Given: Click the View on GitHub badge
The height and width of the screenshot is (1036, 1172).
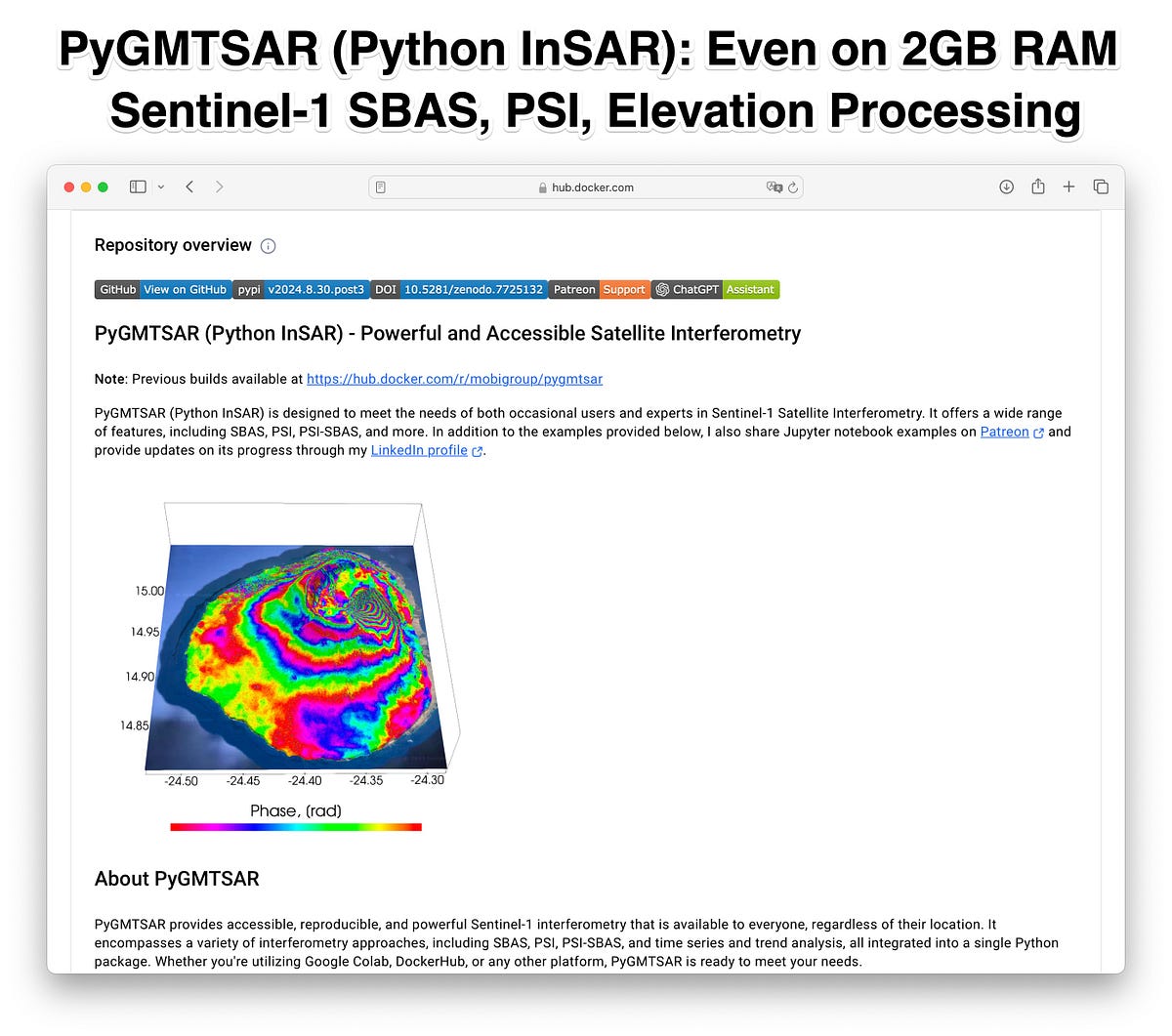Looking at the screenshot, I should pyautogui.click(x=184, y=289).
